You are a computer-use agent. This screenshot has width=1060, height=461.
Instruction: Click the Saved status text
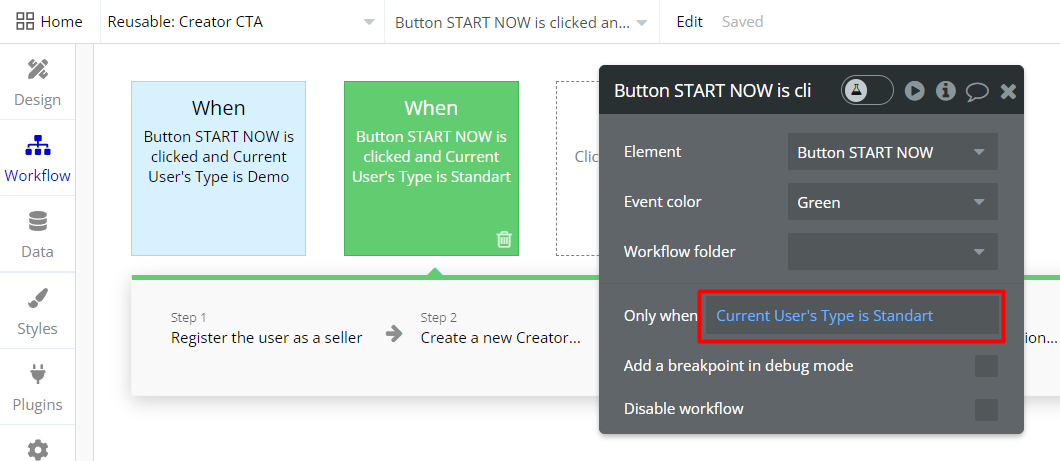[x=742, y=22]
